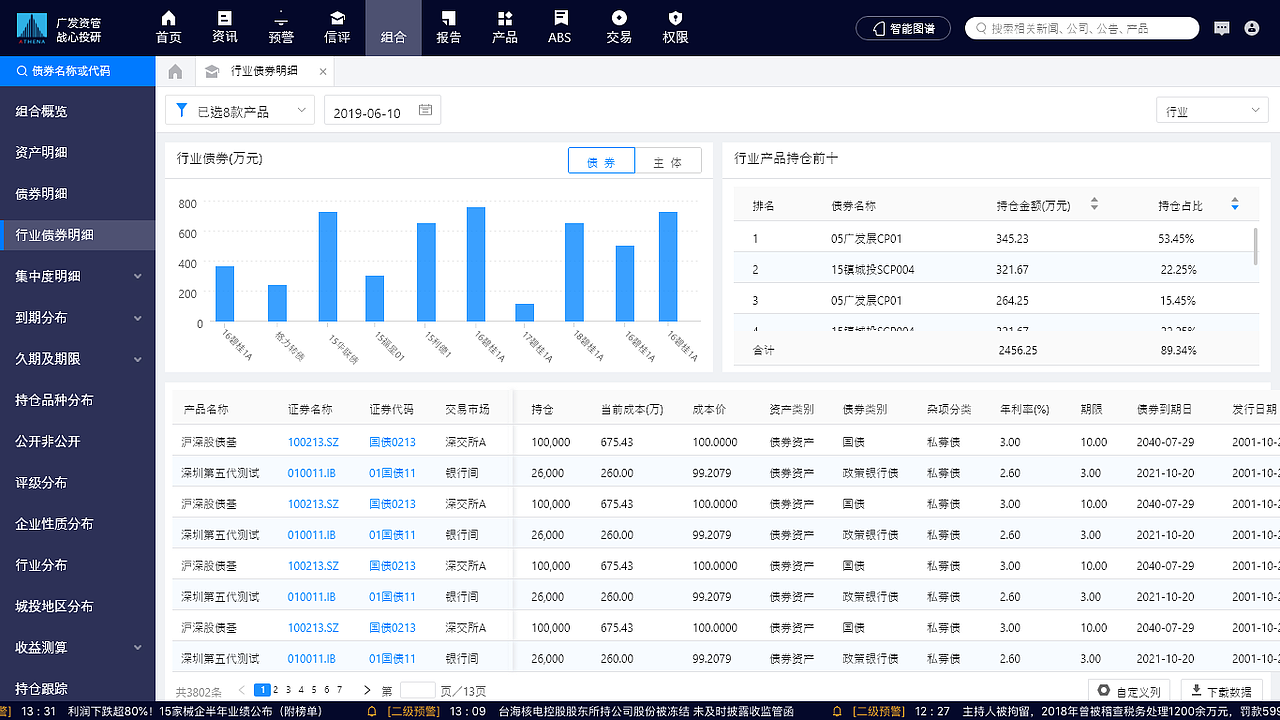Switch the chart to 主体 view

[668, 161]
